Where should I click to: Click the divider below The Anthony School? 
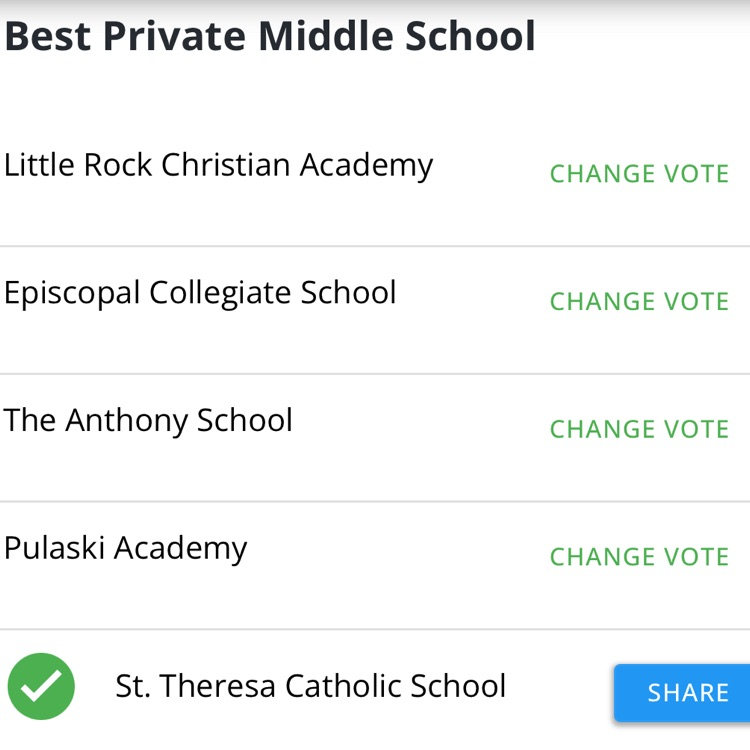[x=375, y=502]
